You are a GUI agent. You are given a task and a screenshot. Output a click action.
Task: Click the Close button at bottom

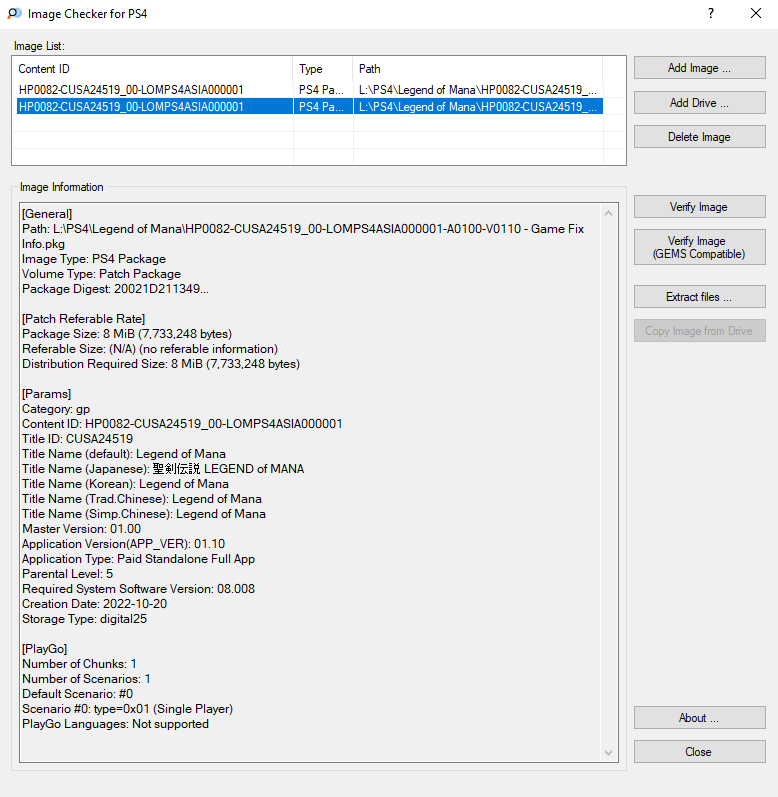[x=699, y=752]
